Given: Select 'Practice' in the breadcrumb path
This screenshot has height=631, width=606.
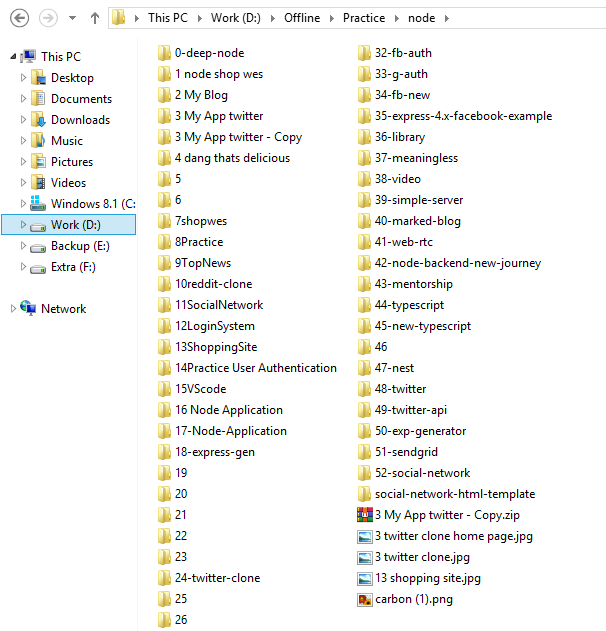Looking at the screenshot, I should 364,18.
